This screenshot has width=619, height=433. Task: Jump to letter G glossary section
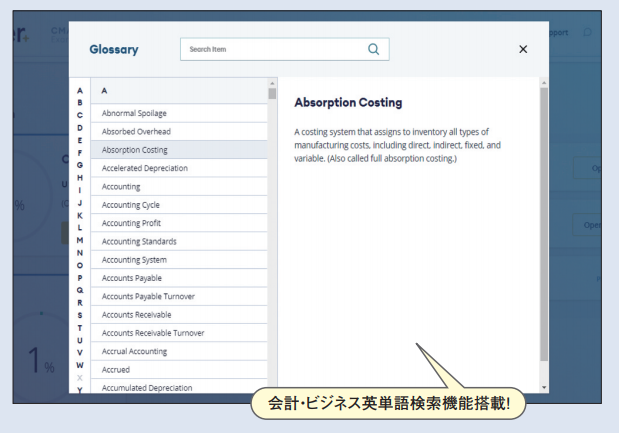tap(80, 164)
